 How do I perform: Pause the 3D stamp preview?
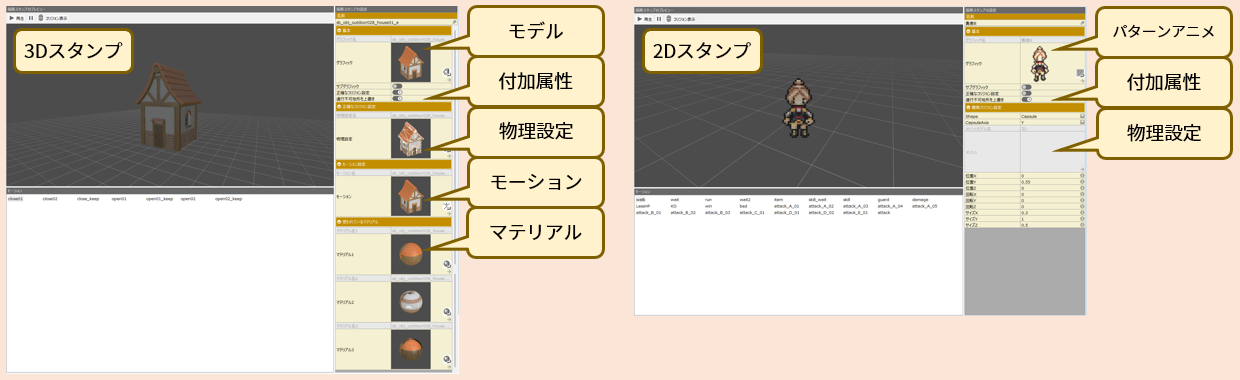coord(32,17)
